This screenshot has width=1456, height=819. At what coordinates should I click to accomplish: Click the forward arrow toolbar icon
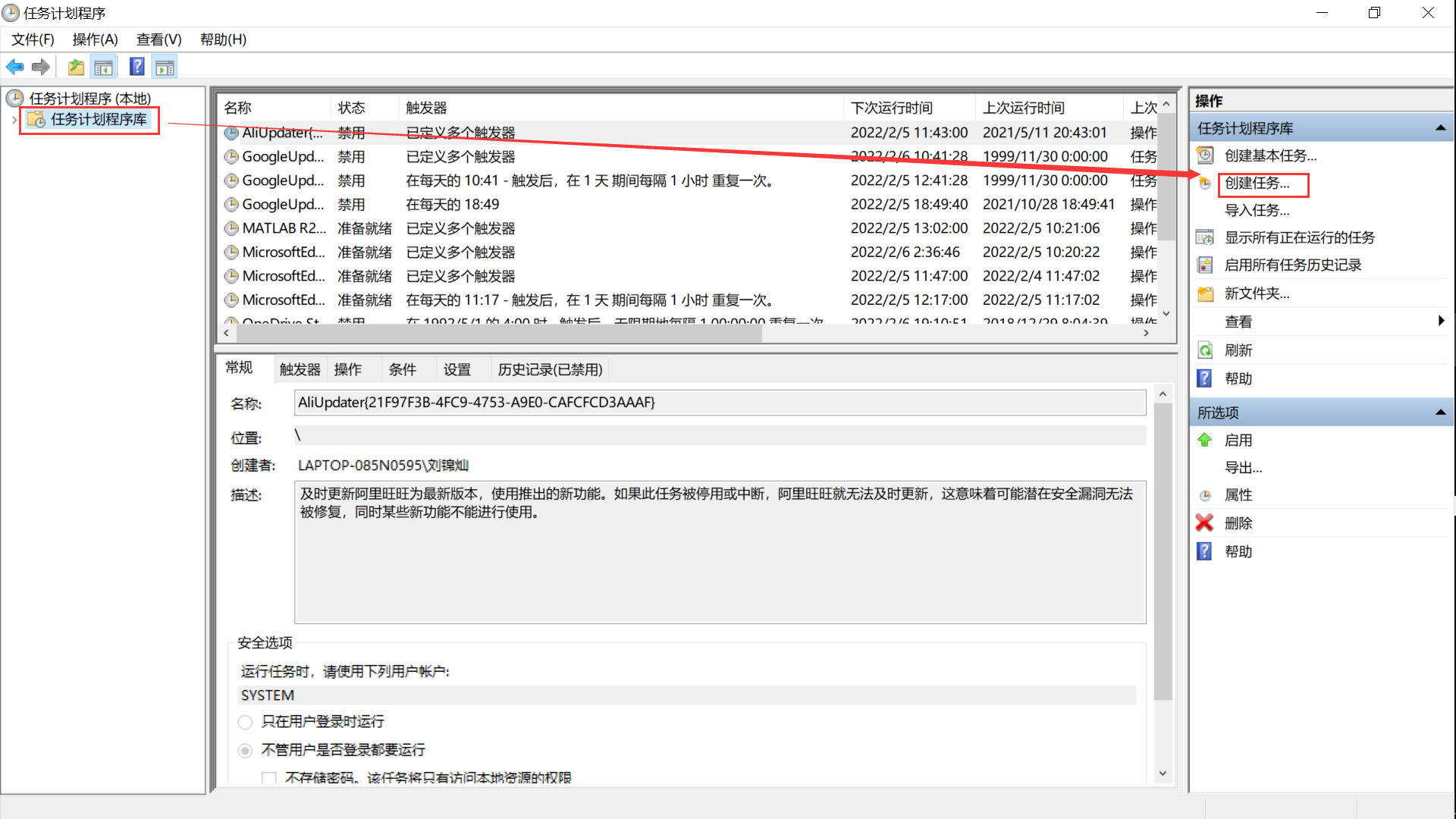(41, 67)
